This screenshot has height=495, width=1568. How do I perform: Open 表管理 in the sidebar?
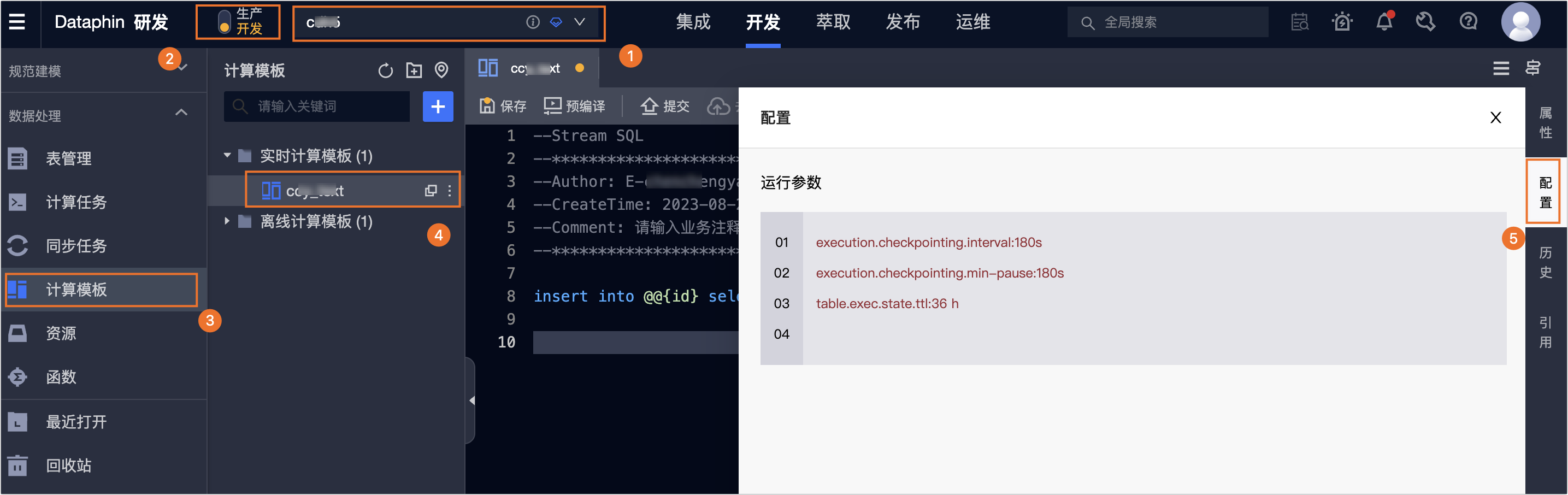pos(103,158)
